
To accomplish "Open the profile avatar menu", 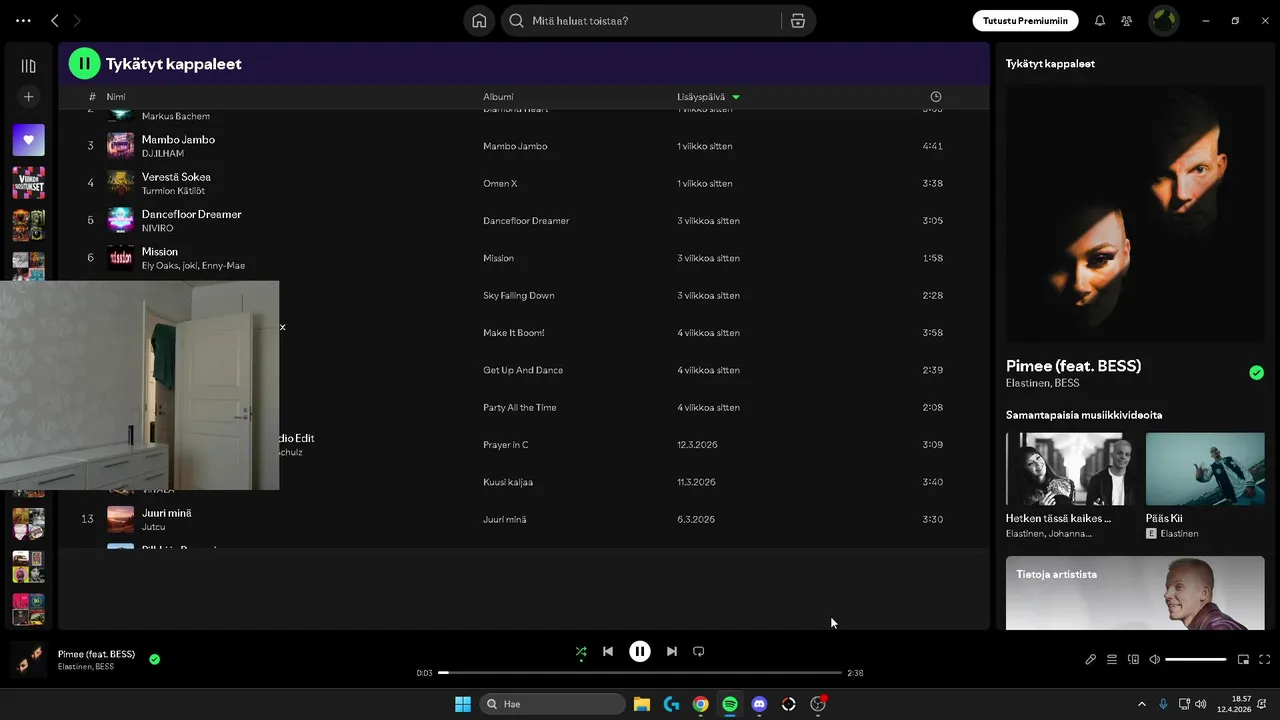I will coord(1163,20).
